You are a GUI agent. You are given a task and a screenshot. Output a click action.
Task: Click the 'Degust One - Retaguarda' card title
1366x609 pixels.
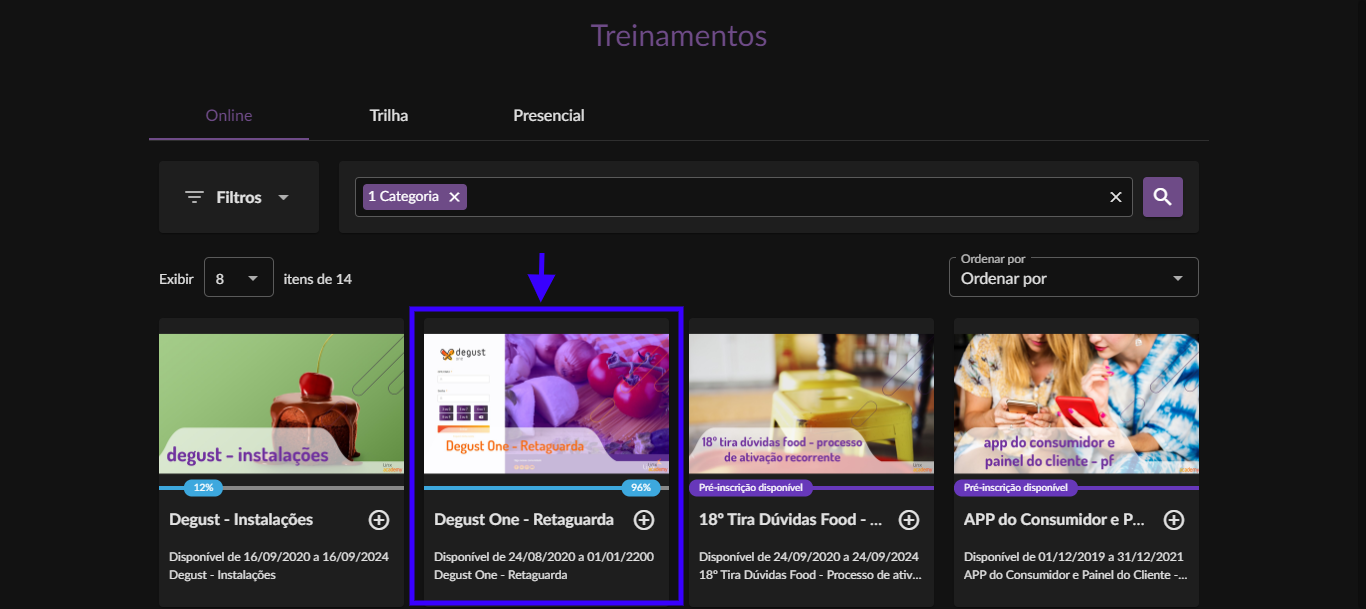coord(524,520)
